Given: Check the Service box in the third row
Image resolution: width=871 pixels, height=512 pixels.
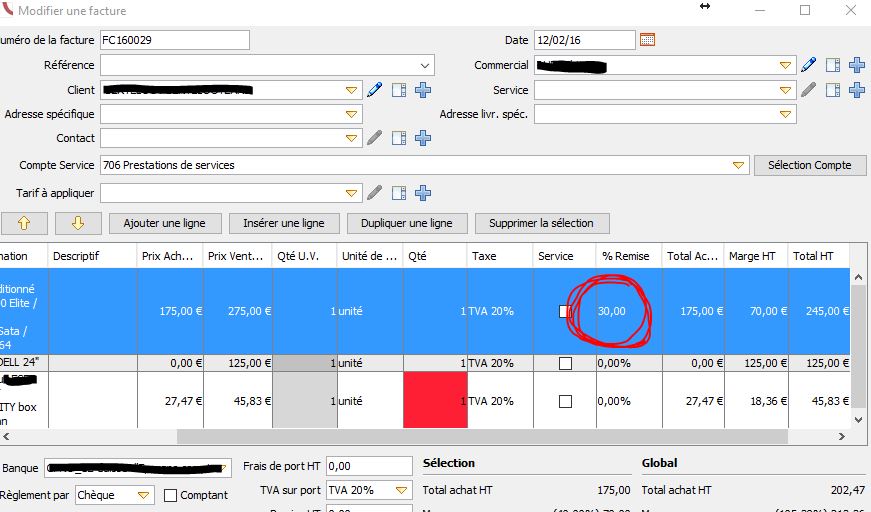Looking at the screenshot, I should [x=565, y=401].
